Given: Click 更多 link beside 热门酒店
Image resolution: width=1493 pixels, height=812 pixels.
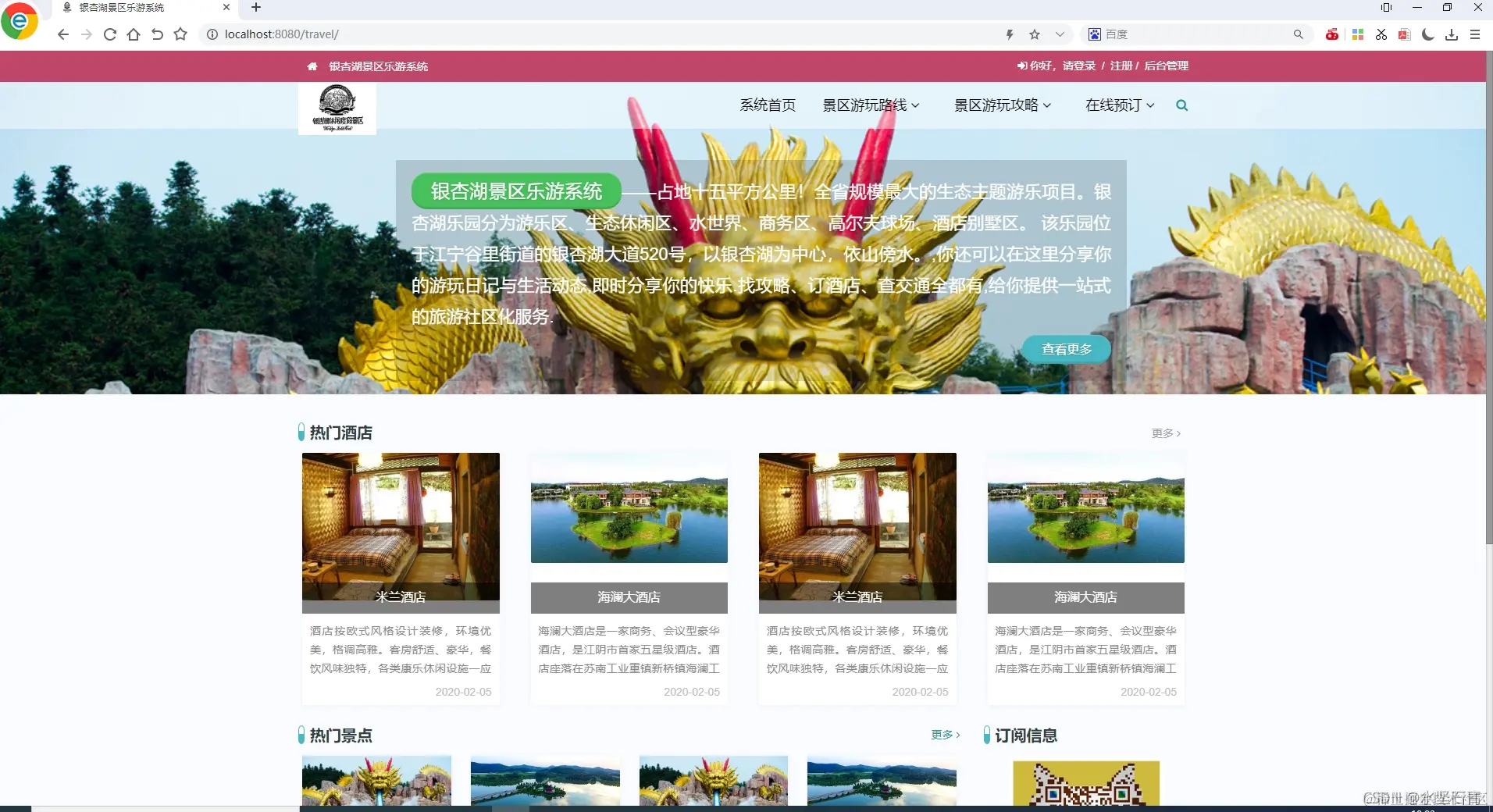Looking at the screenshot, I should [1166, 433].
